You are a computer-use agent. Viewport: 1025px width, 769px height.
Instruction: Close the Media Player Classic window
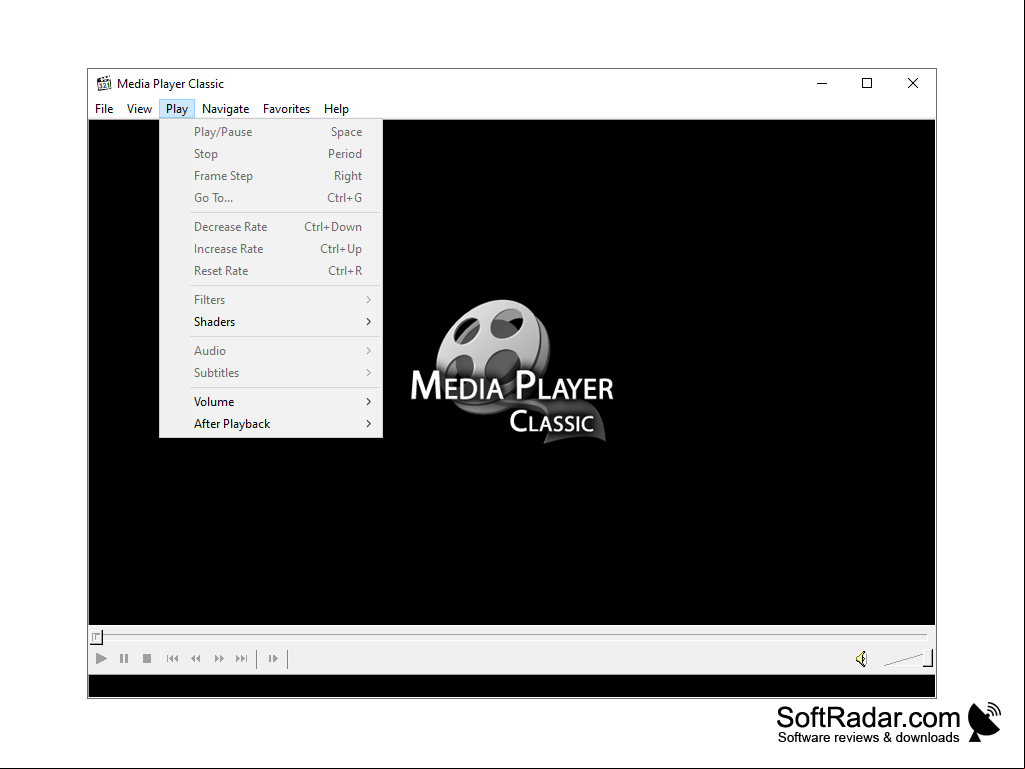tap(913, 84)
